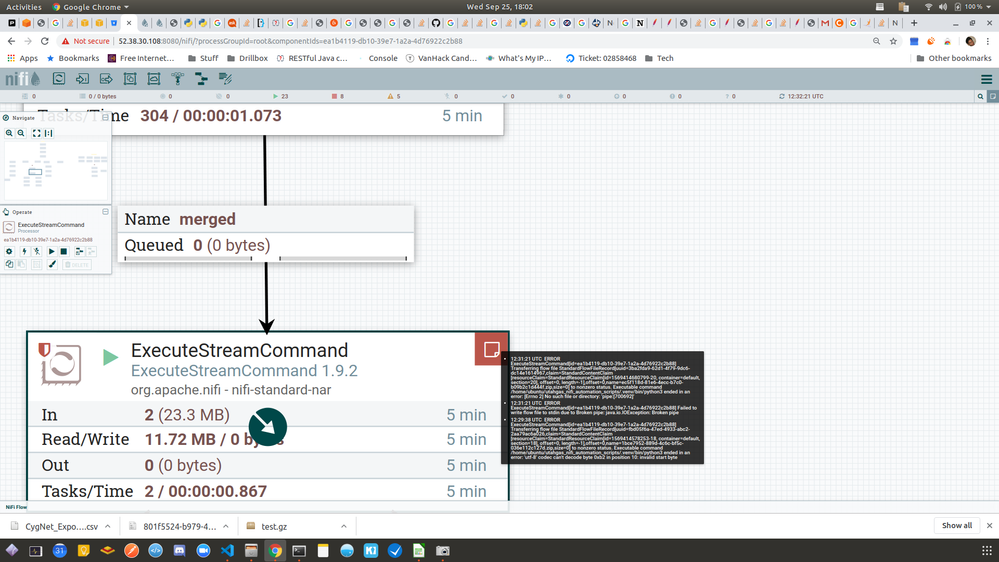
Task: Open the Apps bookmark shortcut
Action: tap(22, 58)
